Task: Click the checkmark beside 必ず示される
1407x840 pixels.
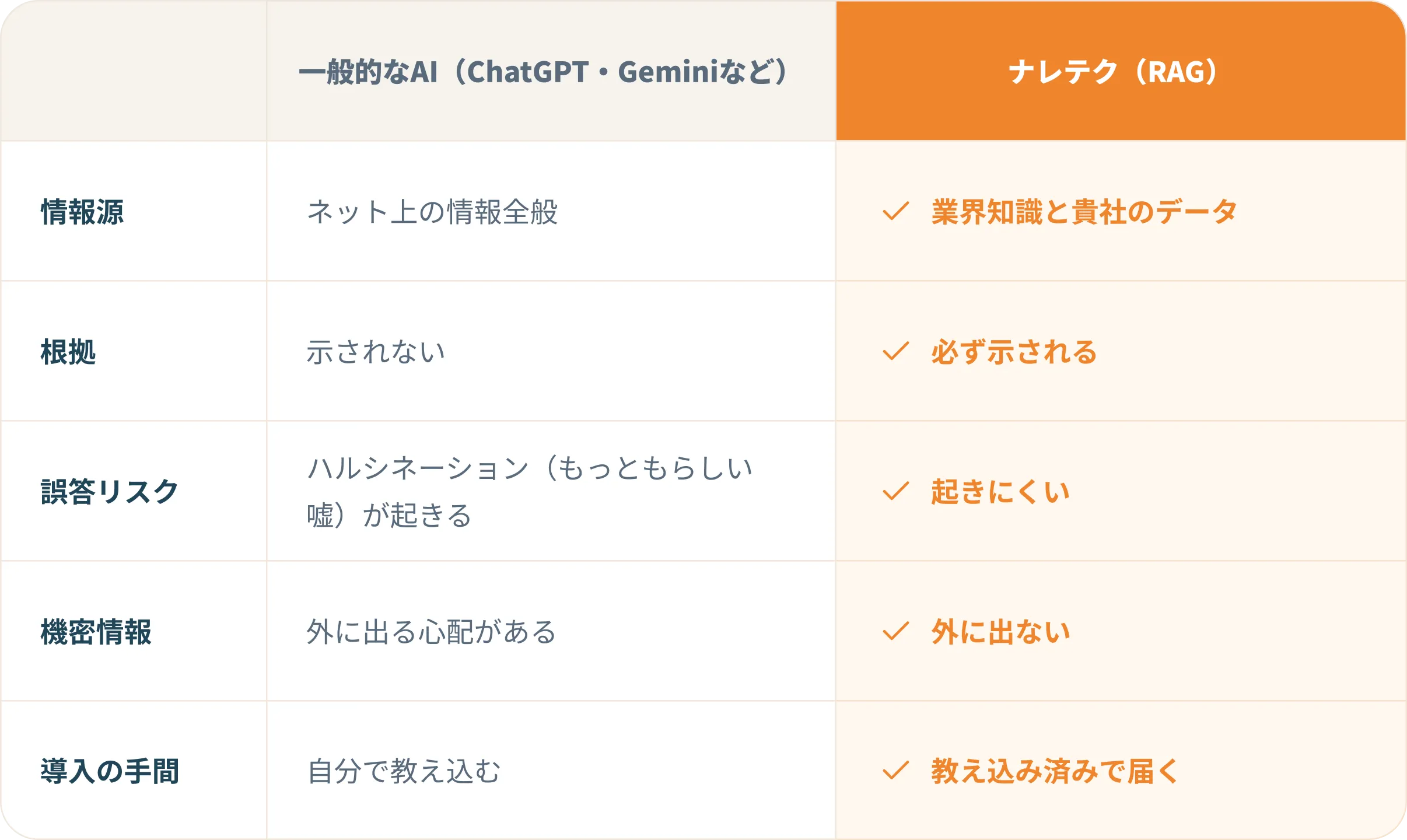Action: (x=896, y=351)
